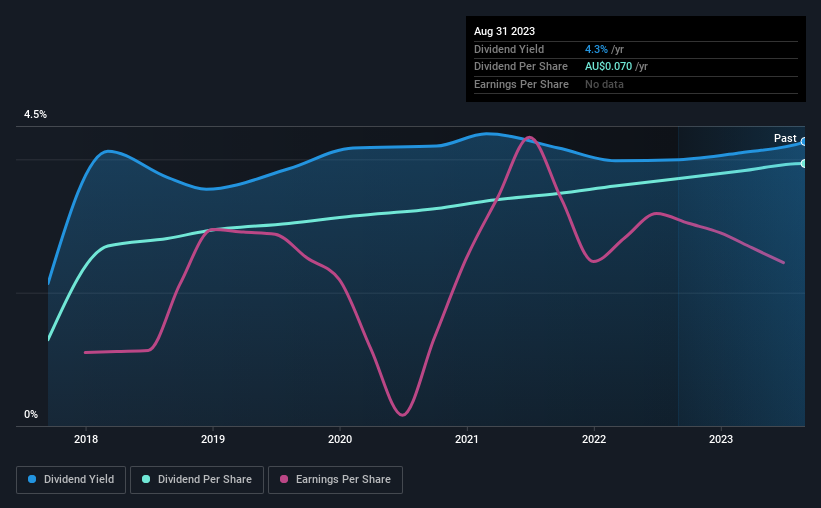Click the 'No data' earnings value

click(x=604, y=84)
